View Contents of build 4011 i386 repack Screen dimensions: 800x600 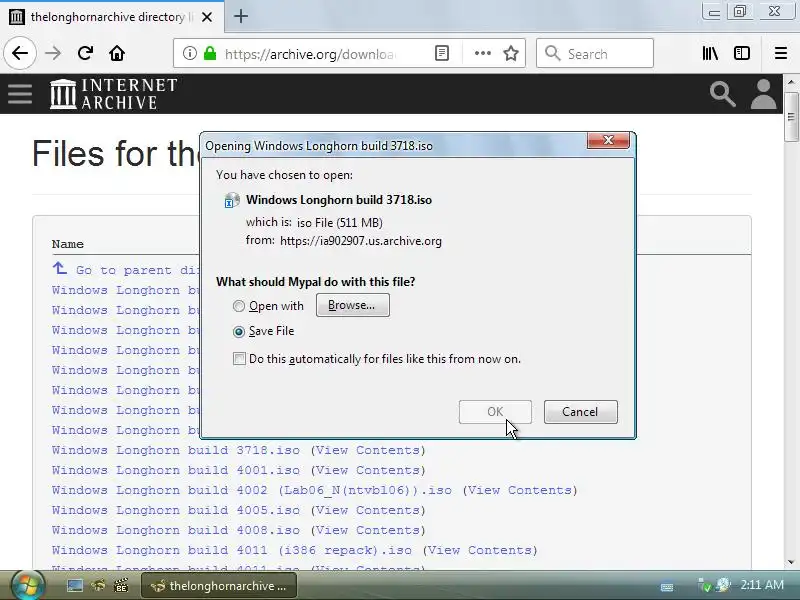[480, 550]
